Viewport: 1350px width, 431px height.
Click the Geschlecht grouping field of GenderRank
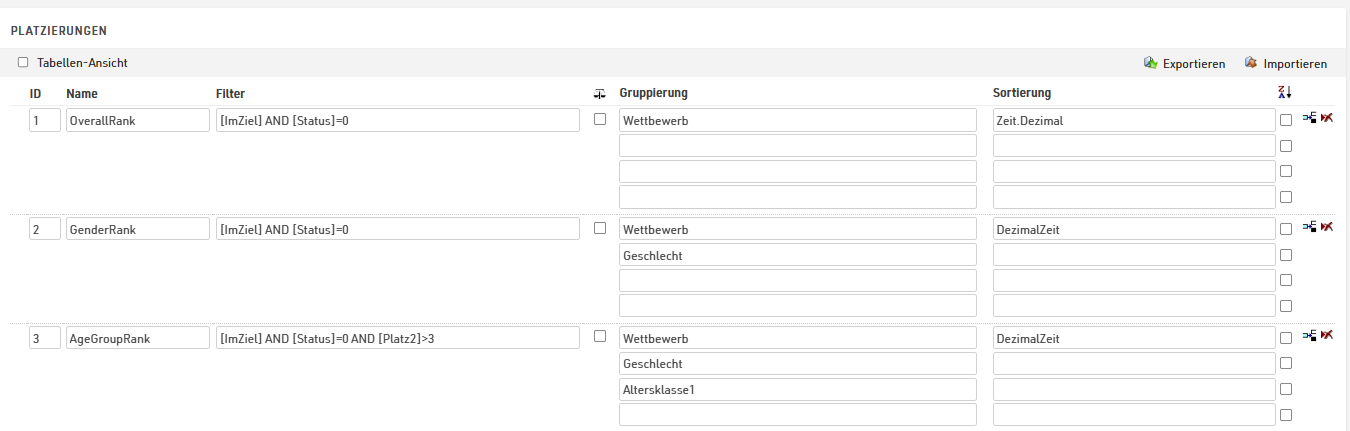point(797,255)
